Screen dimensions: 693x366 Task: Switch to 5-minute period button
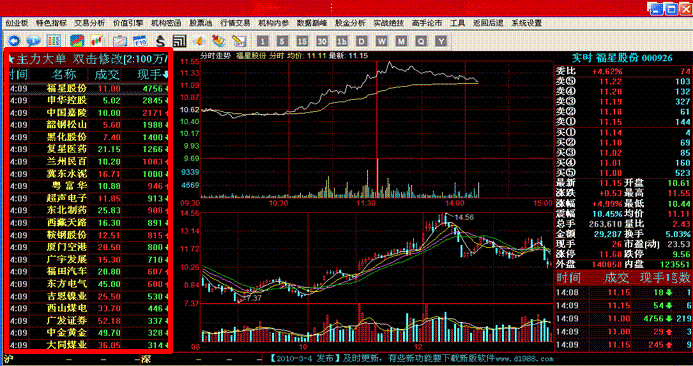pyautogui.click(x=282, y=42)
